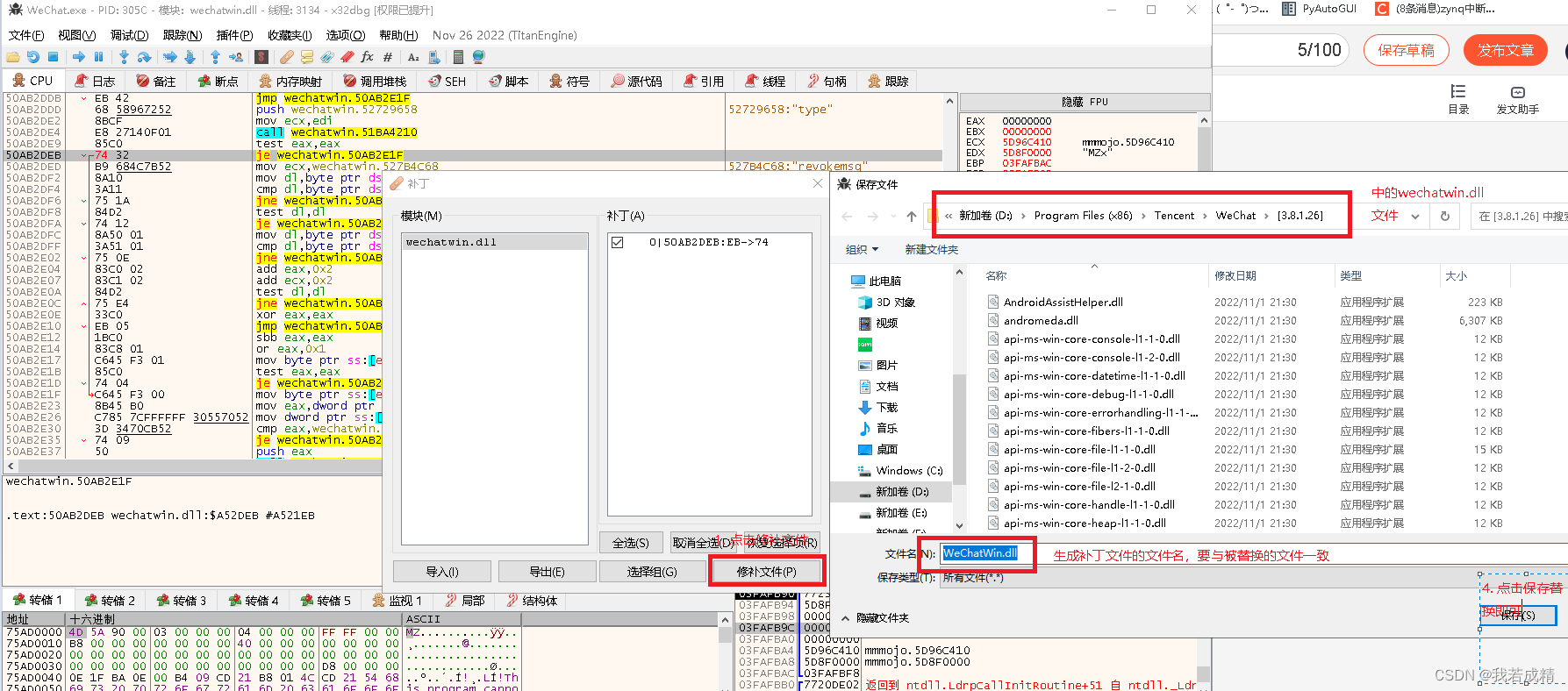Open the 监视 1 watch tab
This screenshot has height=691, width=1568.
click(397, 601)
